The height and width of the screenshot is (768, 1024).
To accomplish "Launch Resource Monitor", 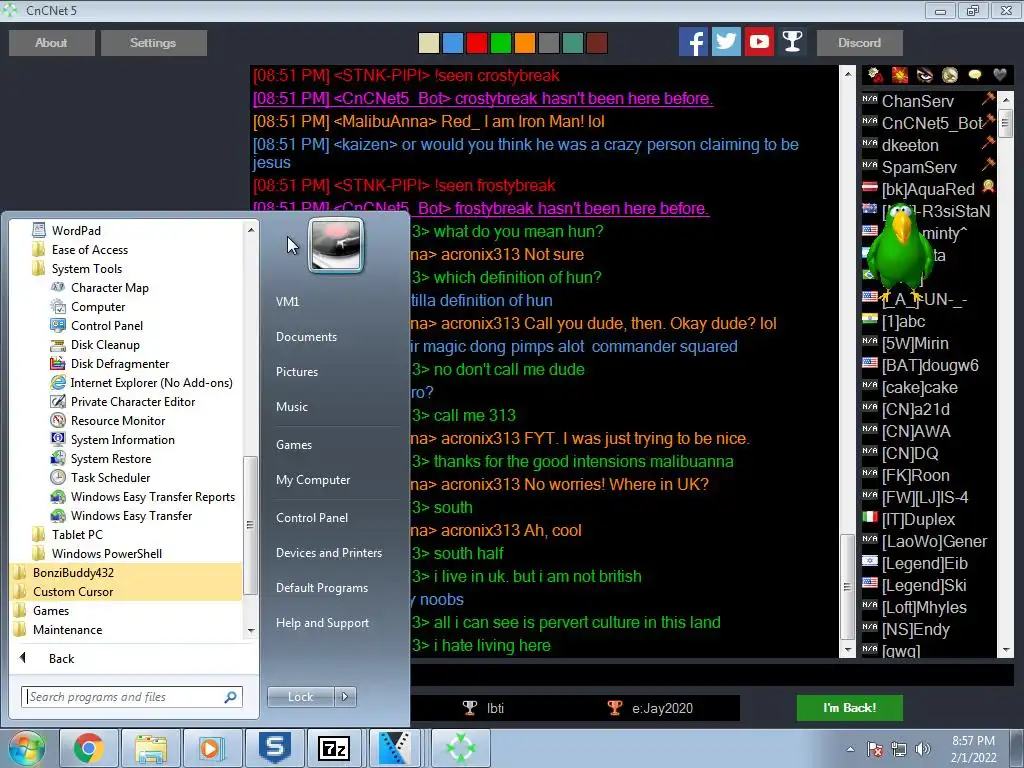I will point(118,421).
